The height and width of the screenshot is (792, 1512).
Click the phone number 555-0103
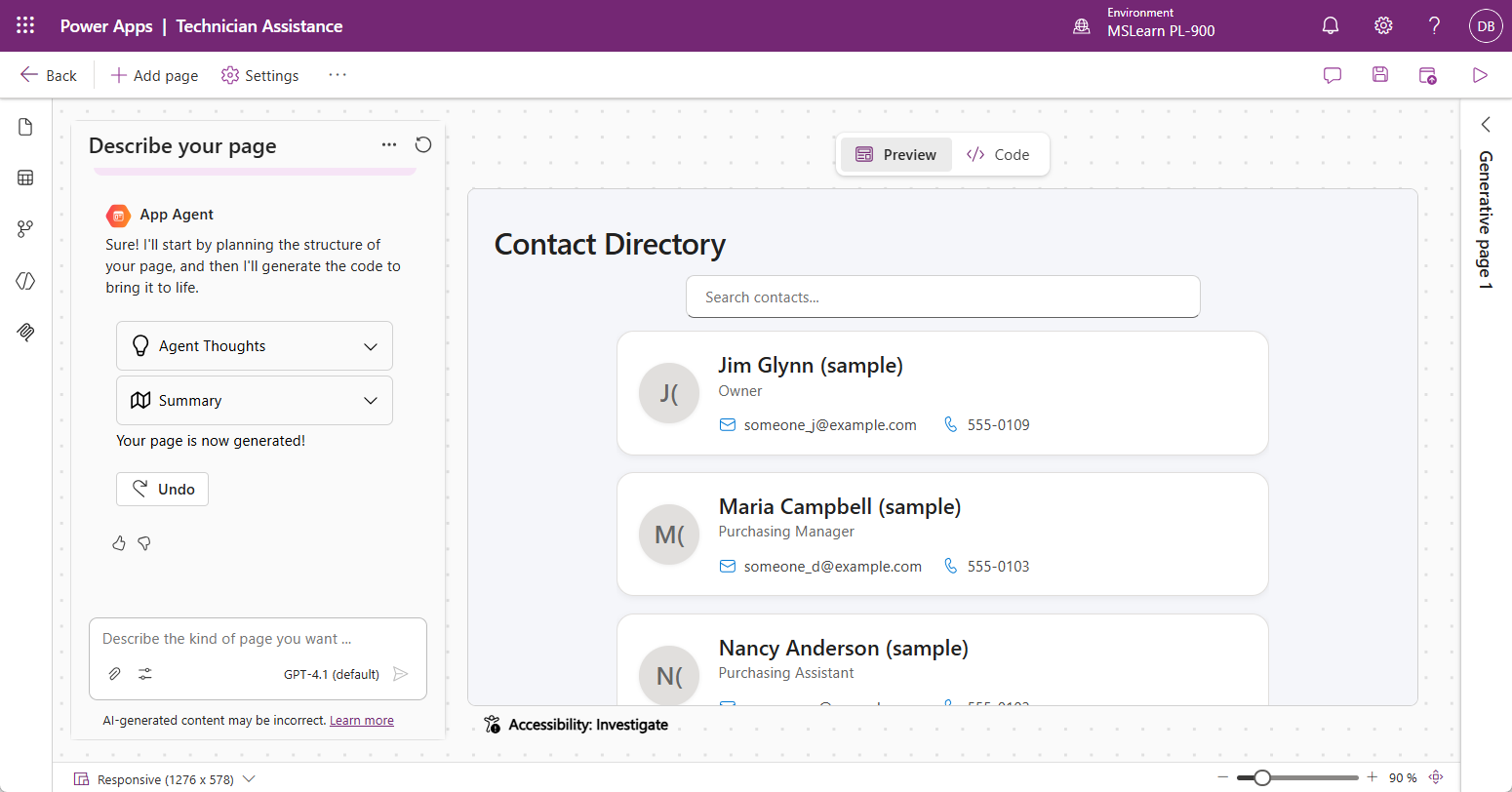[x=999, y=567]
